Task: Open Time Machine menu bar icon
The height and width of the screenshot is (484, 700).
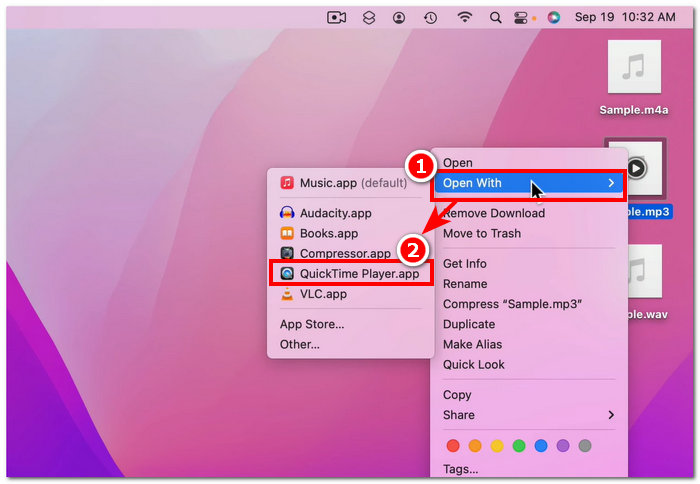Action: tap(430, 17)
